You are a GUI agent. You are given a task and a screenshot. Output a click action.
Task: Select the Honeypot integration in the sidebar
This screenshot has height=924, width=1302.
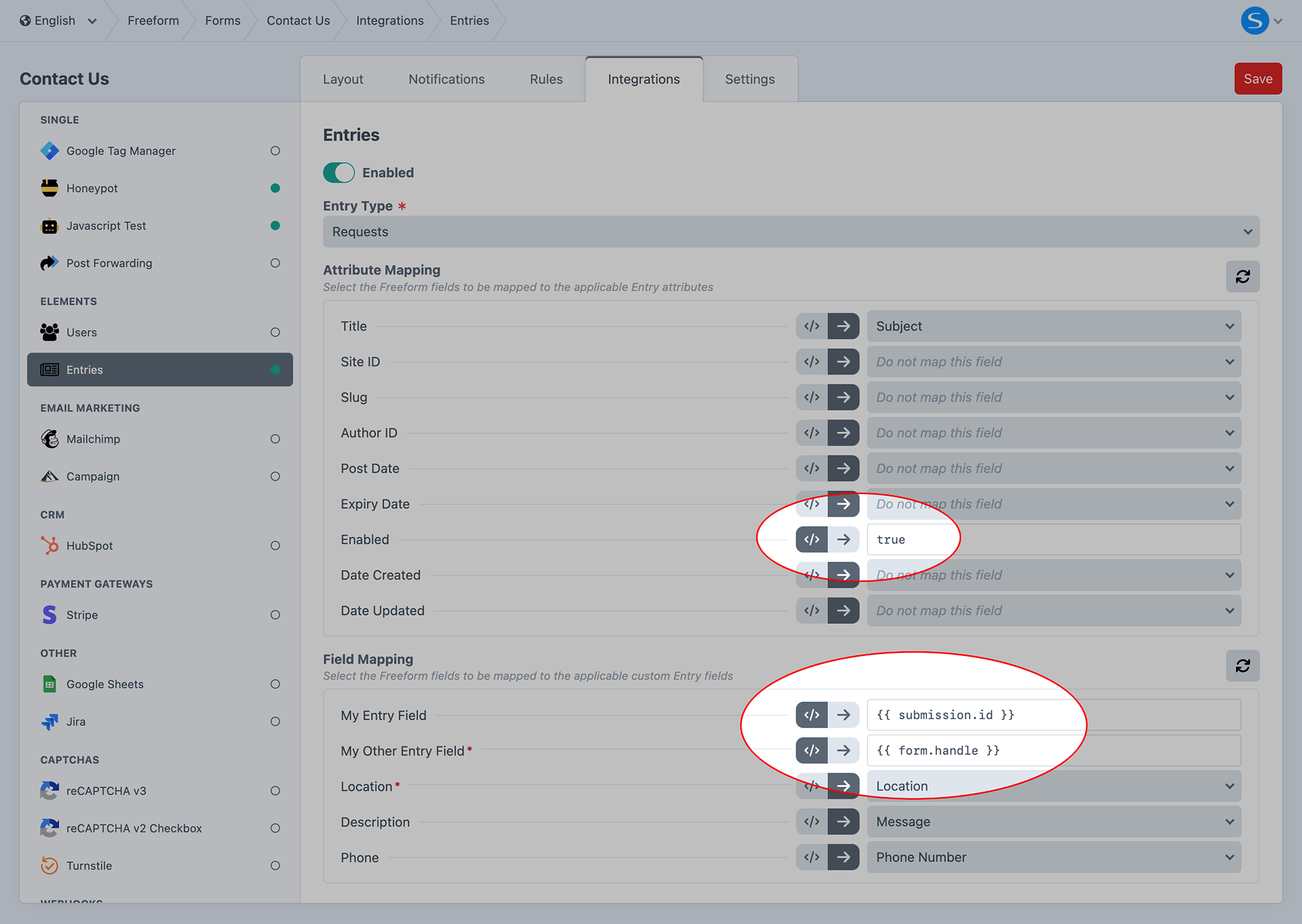[x=92, y=188]
